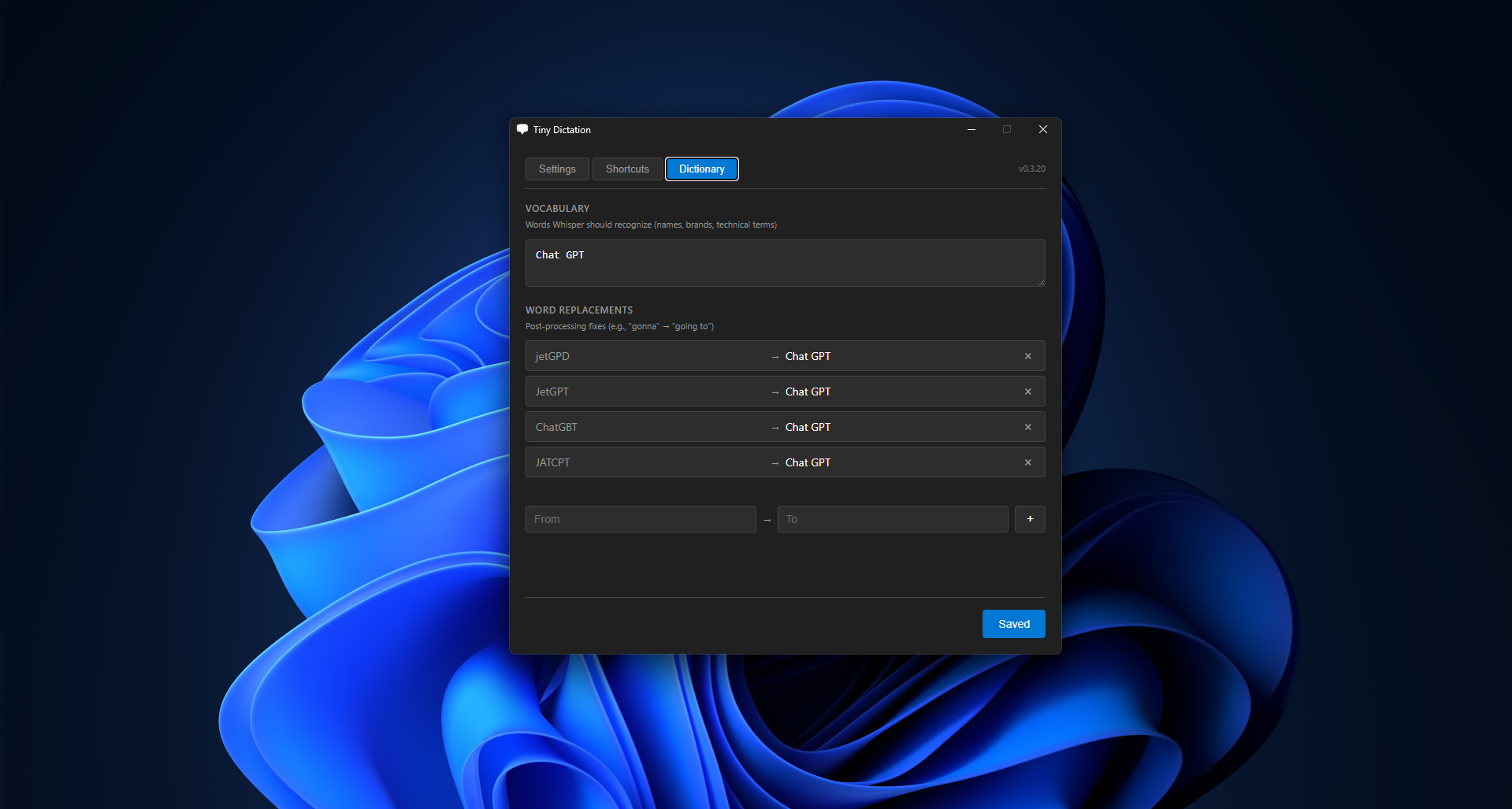Viewport: 1512px width, 809px height.
Task: Switch to the Settings tab
Action: point(557,169)
